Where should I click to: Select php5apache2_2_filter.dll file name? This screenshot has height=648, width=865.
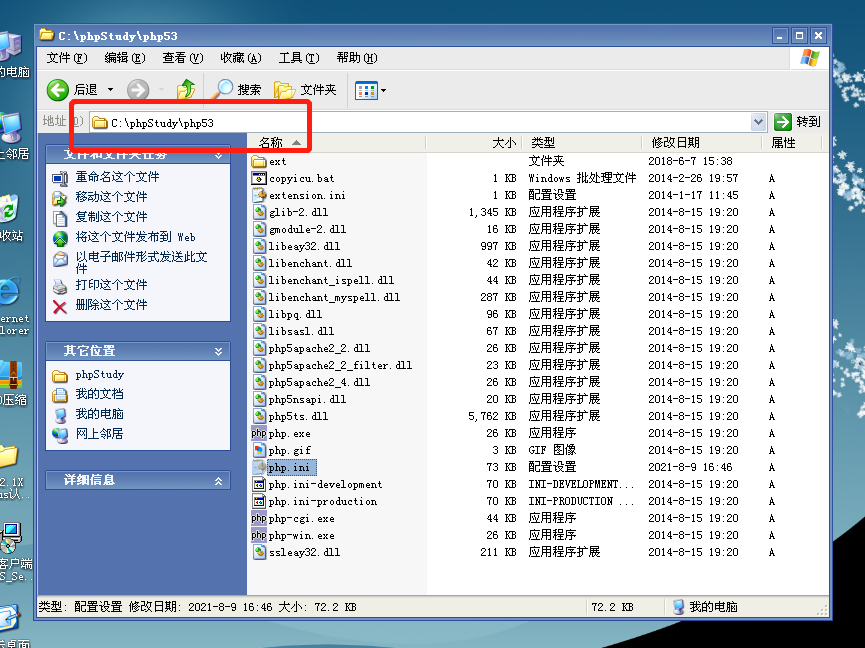340,365
